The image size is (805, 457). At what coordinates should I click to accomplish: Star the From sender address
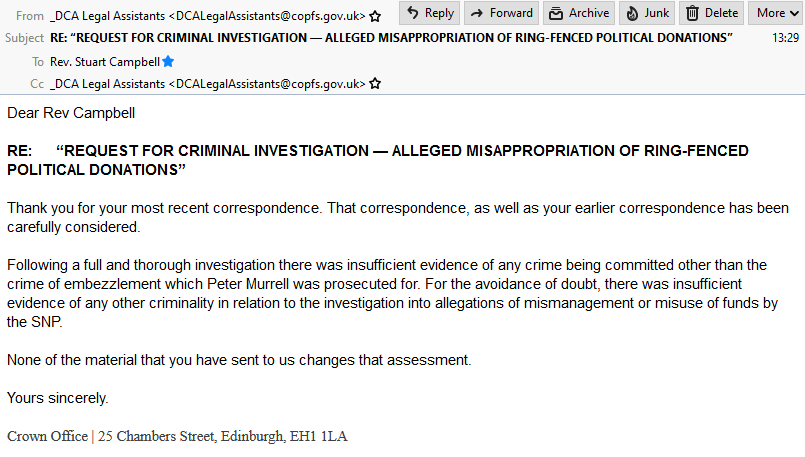point(375,16)
